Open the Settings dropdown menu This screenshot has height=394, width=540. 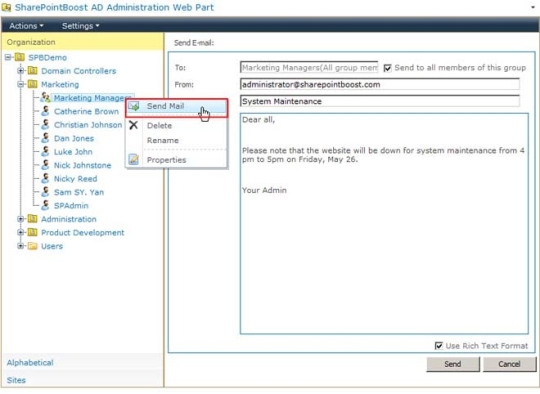(x=81, y=26)
